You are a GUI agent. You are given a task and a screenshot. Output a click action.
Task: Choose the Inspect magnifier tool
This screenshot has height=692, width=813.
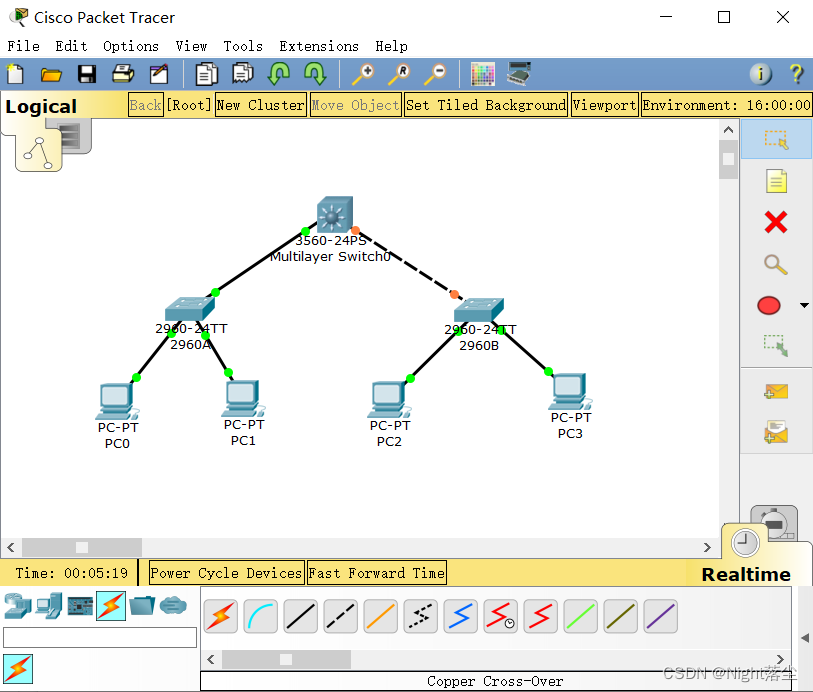(776, 264)
